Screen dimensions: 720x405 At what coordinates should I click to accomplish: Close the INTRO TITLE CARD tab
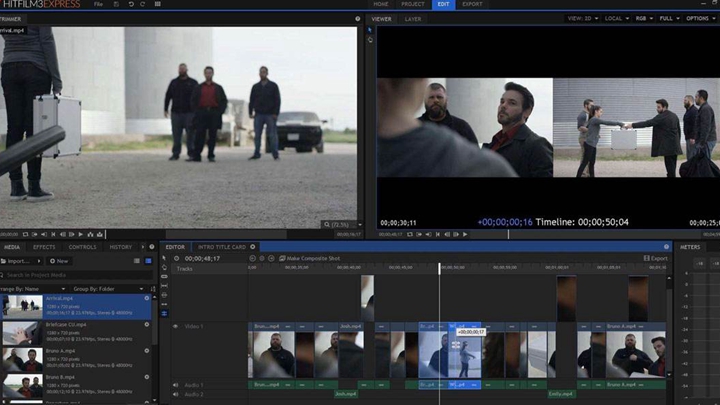click(x=253, y=247)
